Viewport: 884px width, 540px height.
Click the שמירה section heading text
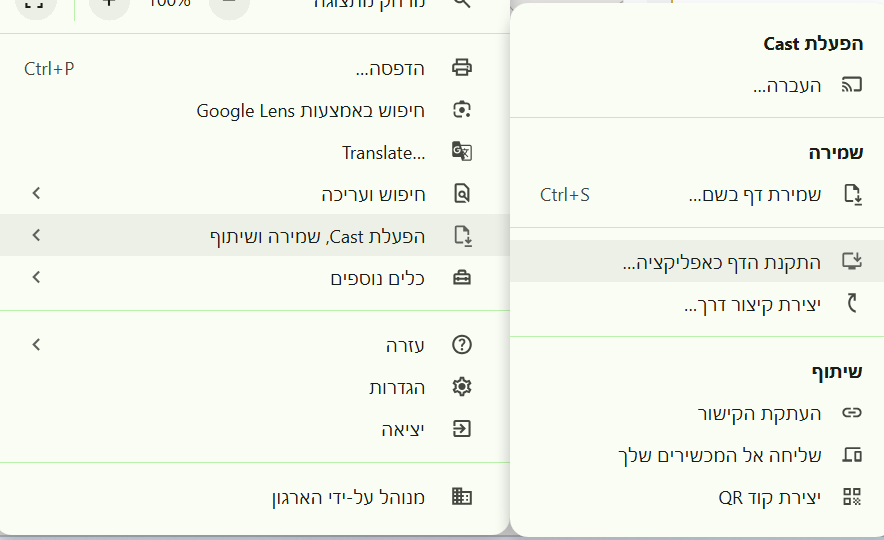836,153
